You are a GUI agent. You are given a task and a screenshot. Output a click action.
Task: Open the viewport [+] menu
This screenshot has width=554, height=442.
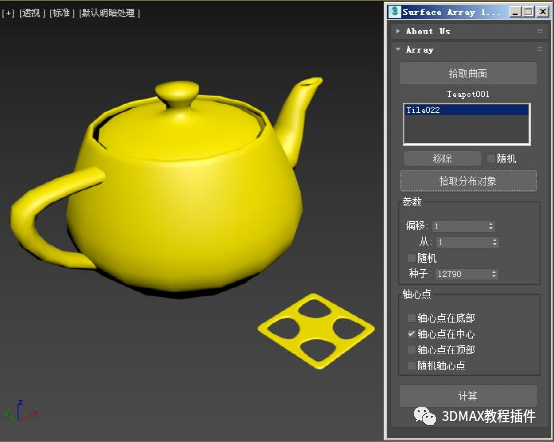[x=8, y=13]
